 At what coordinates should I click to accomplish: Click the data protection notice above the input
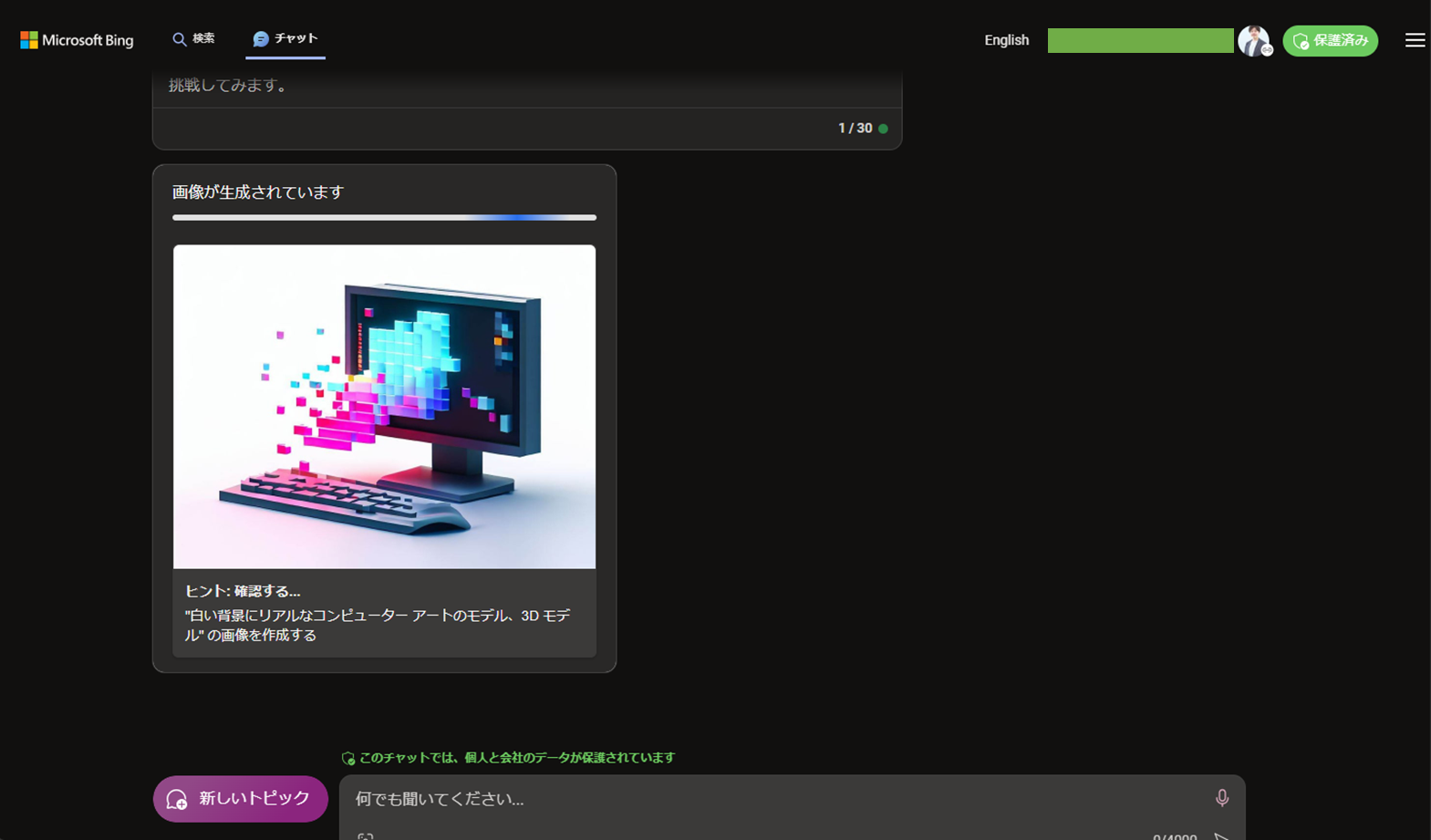point(509,758)
